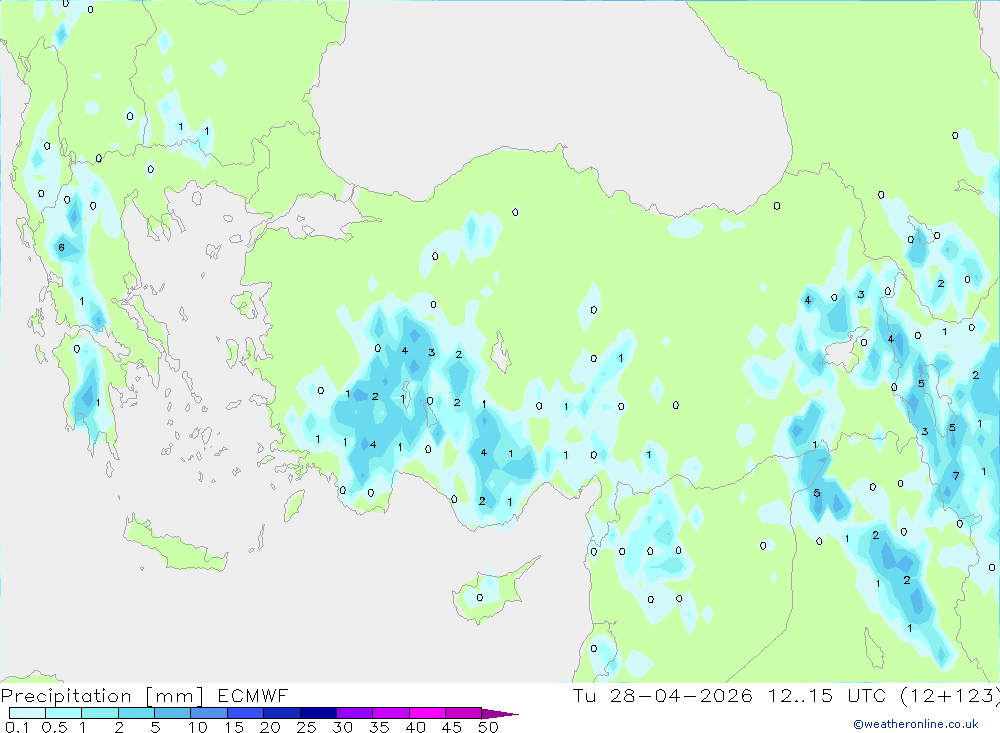The width and height of the screenshot is (1000, 733).
Task: Select the 5–10 mm legend color swatch
Action: [x=172, y=713]
